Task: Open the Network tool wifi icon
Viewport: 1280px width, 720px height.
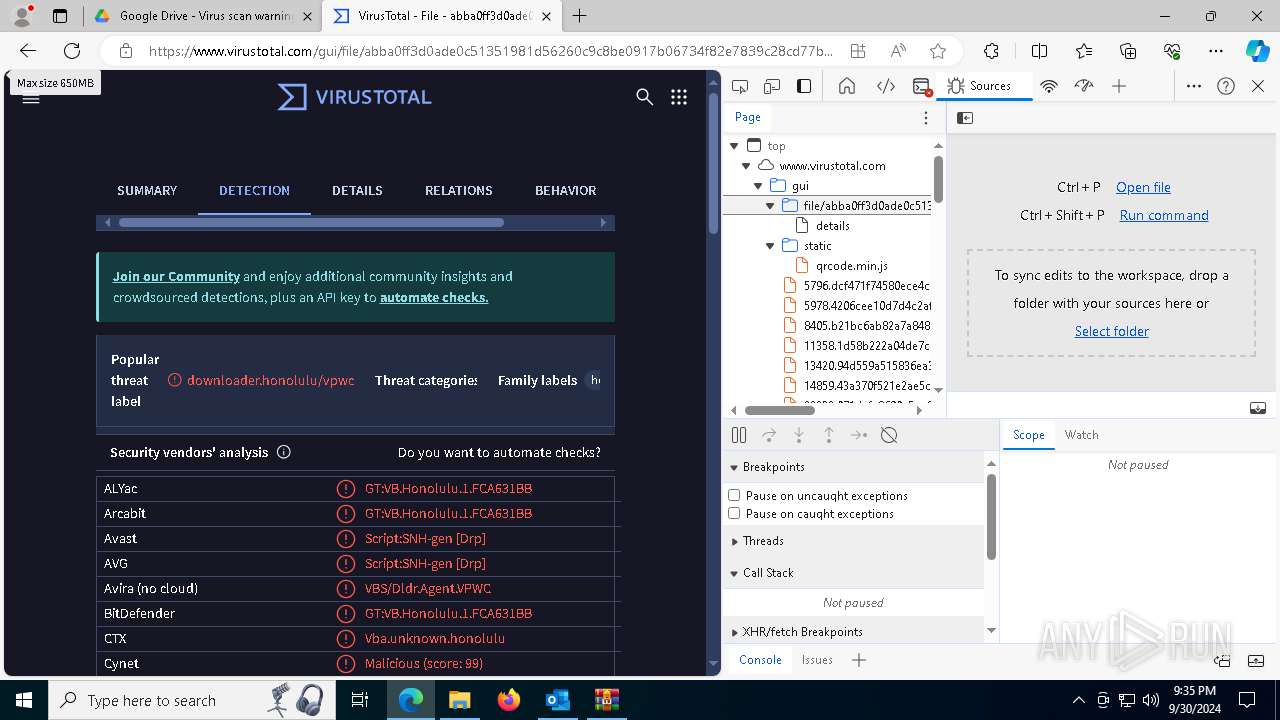Action: click(1049, 86)
